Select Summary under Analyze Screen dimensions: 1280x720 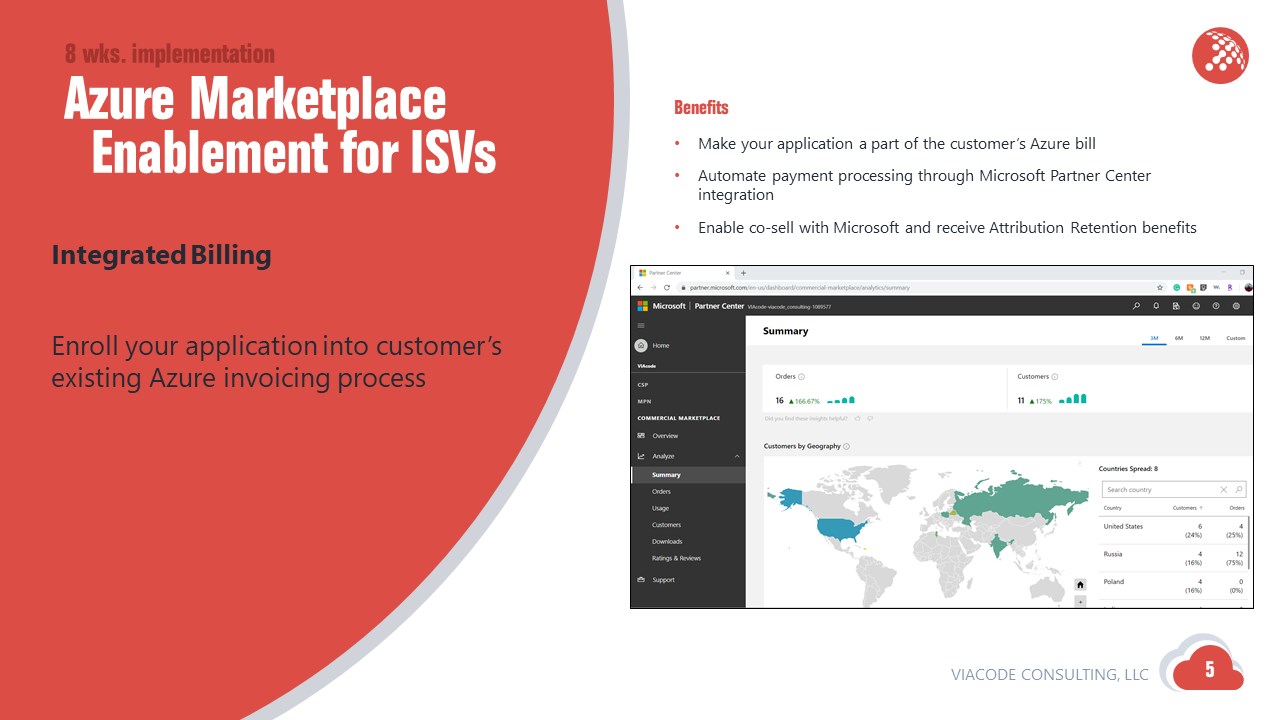[688, 475]
